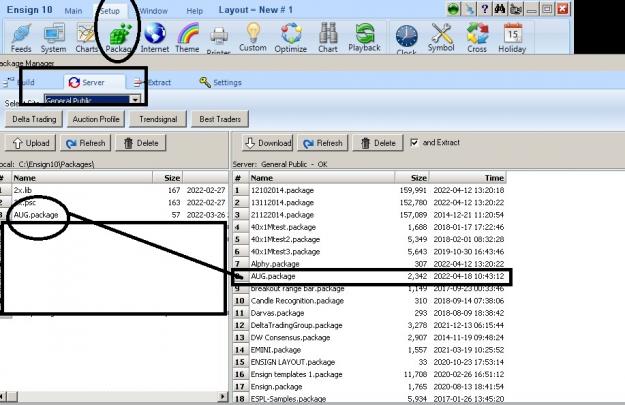
Task: Switch to the Extract tab
Action: click(x=152, y=83)
